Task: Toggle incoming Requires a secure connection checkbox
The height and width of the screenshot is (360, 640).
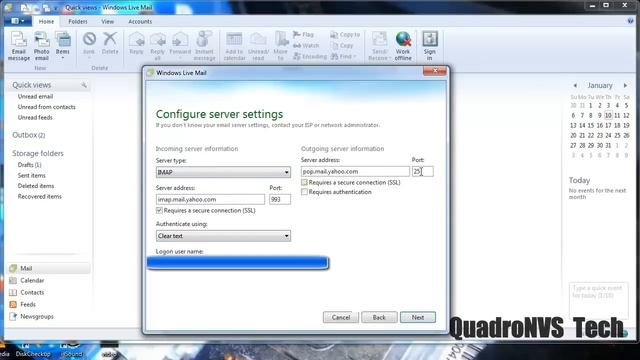Action: pyautogui.click(x=159, y=211)
